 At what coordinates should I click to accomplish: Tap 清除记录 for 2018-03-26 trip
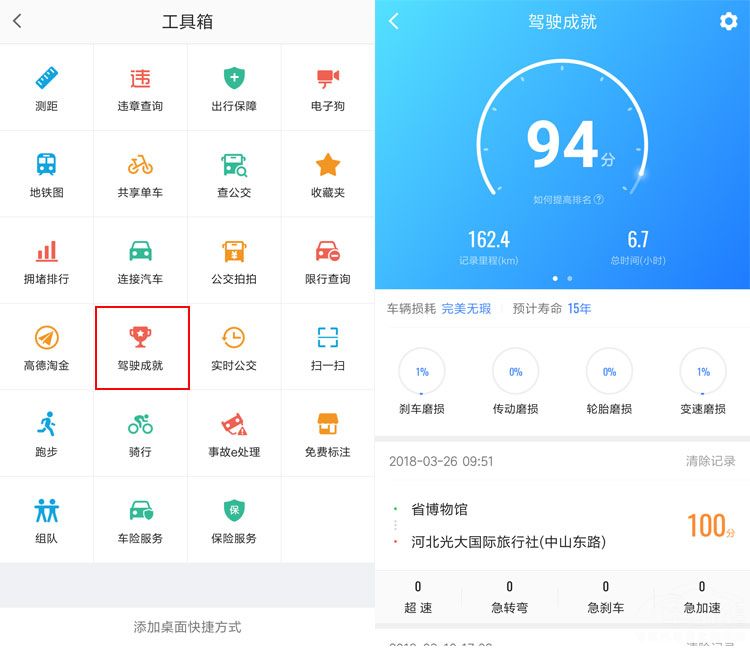pyautogui.click(x=710, y=461)
